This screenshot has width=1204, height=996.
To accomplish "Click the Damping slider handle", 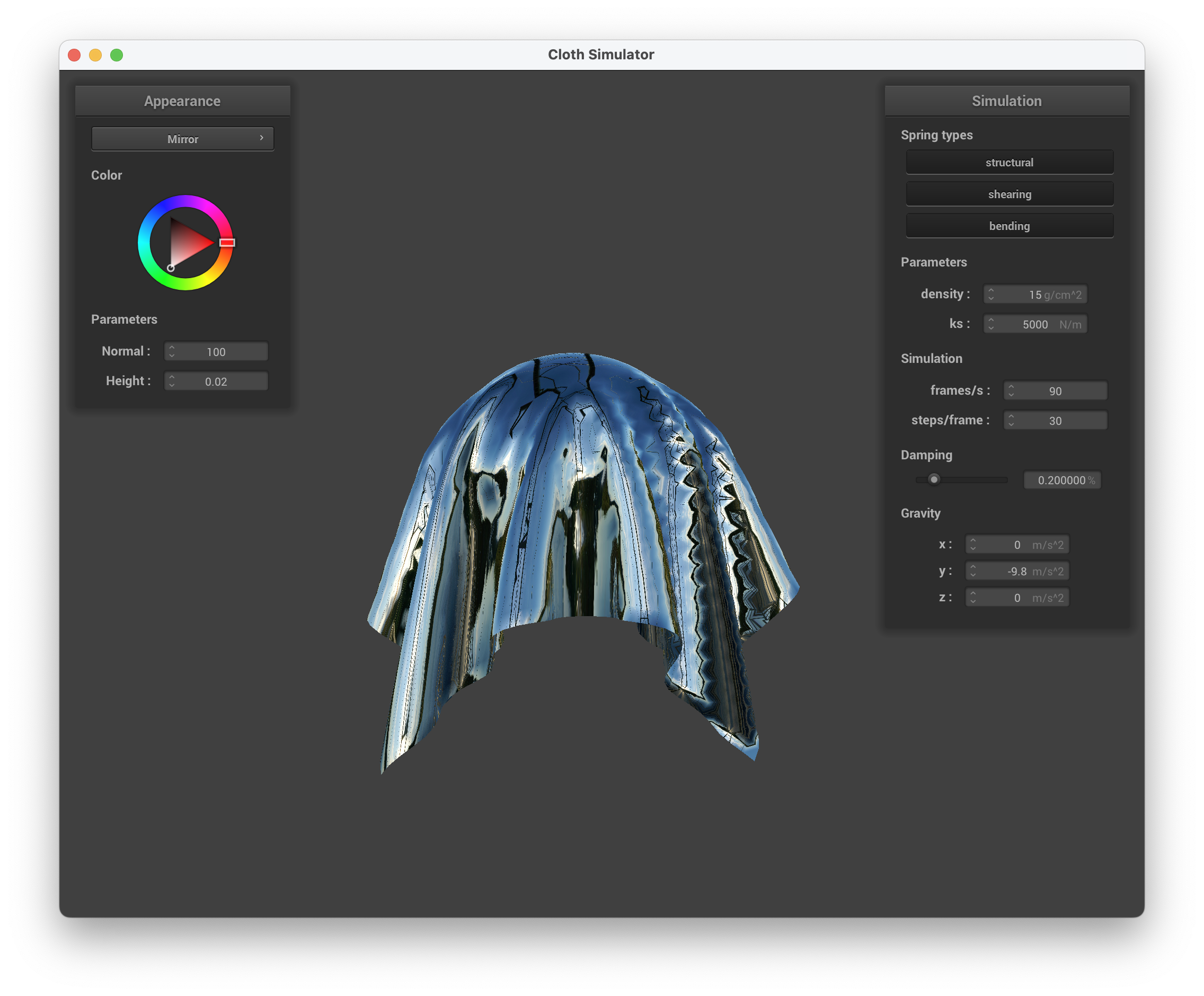I will (x=934, y=479).
